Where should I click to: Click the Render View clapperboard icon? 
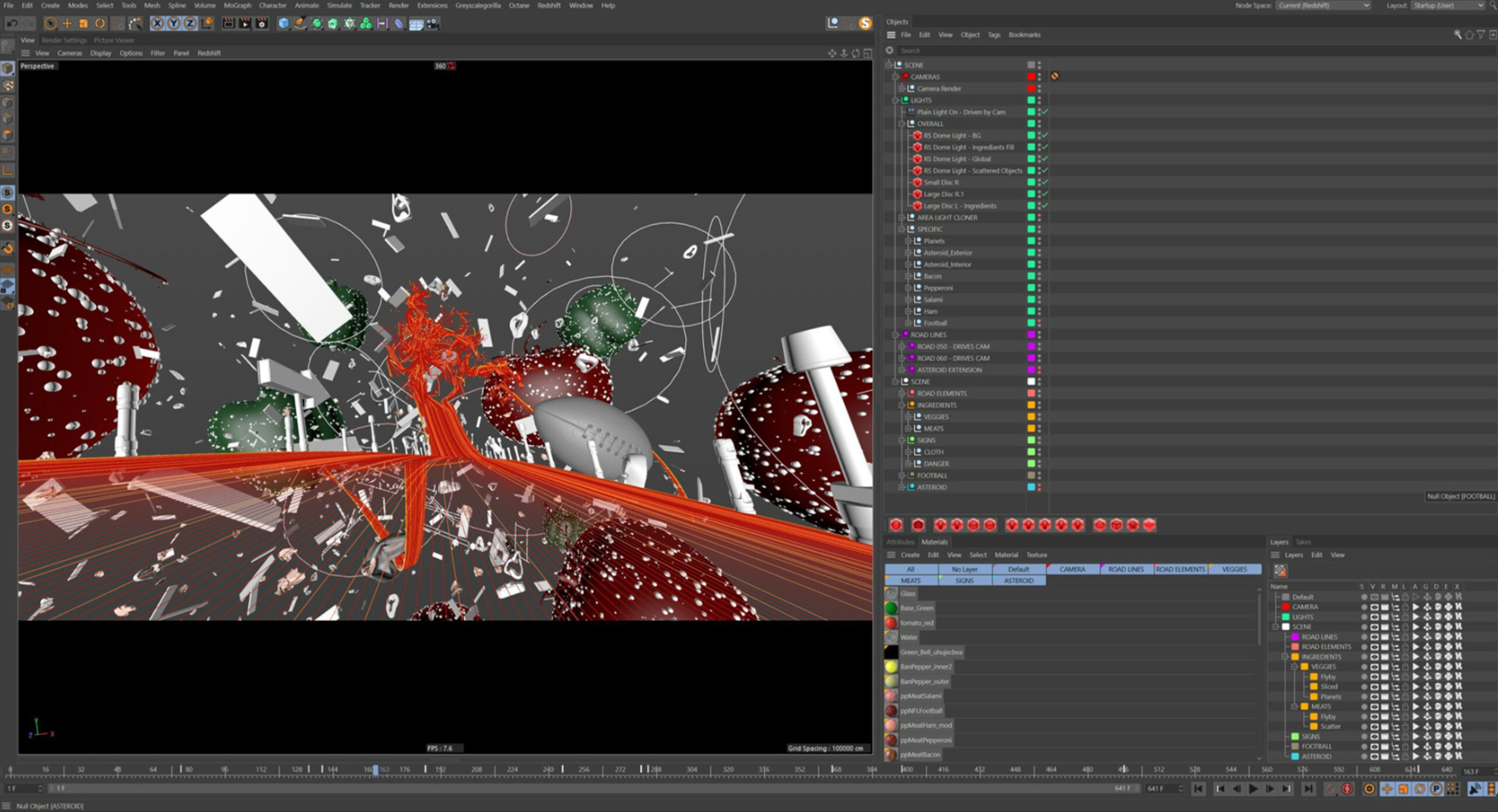tap(228, 24)
